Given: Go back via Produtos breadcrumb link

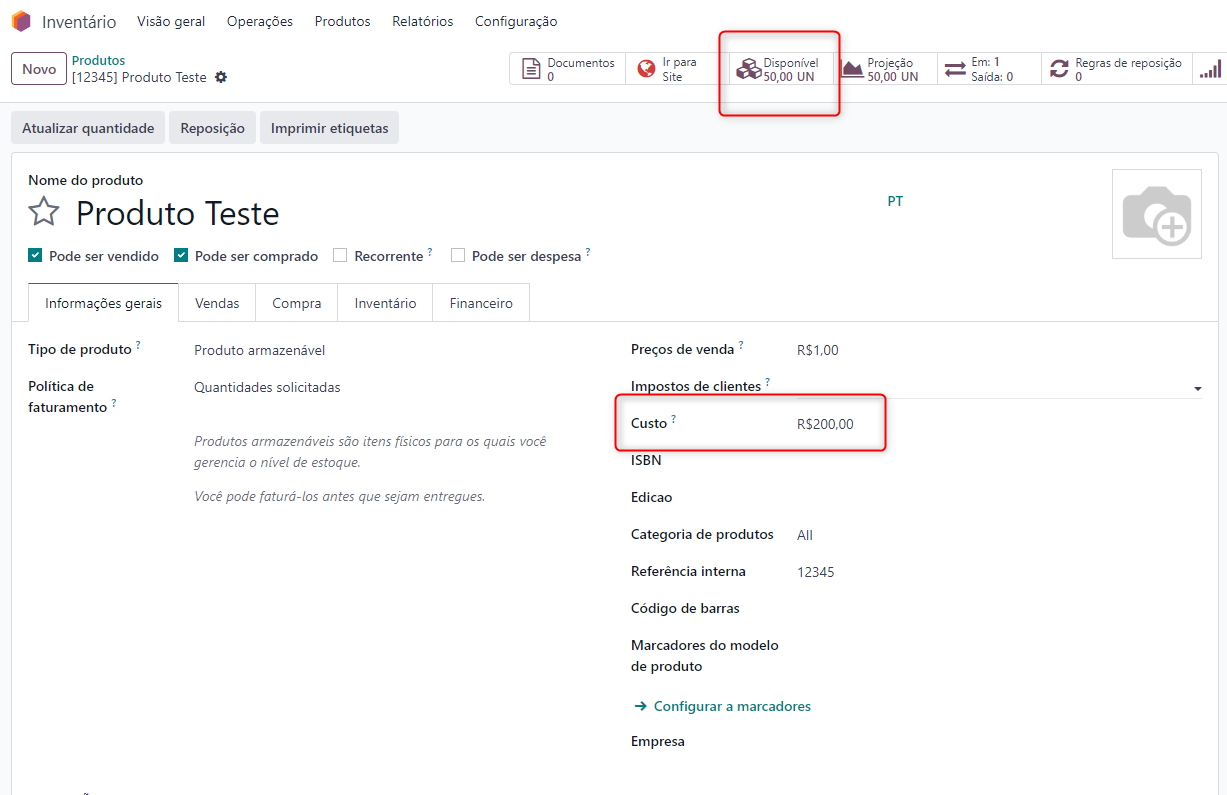Looking at the screenshot, I should pyautogui.click(x=98, y=60).
